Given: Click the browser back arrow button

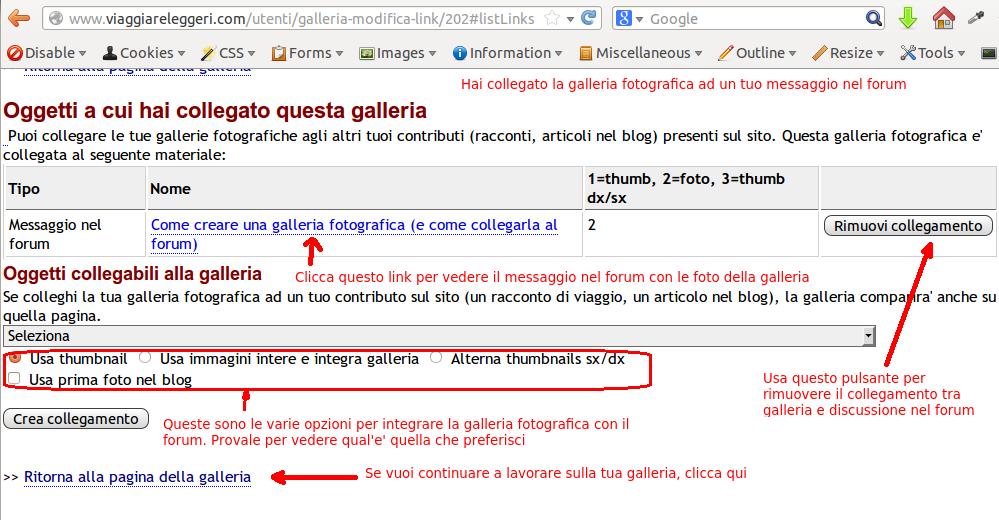Looking at the screenshot, I should (x=19, y=18).
